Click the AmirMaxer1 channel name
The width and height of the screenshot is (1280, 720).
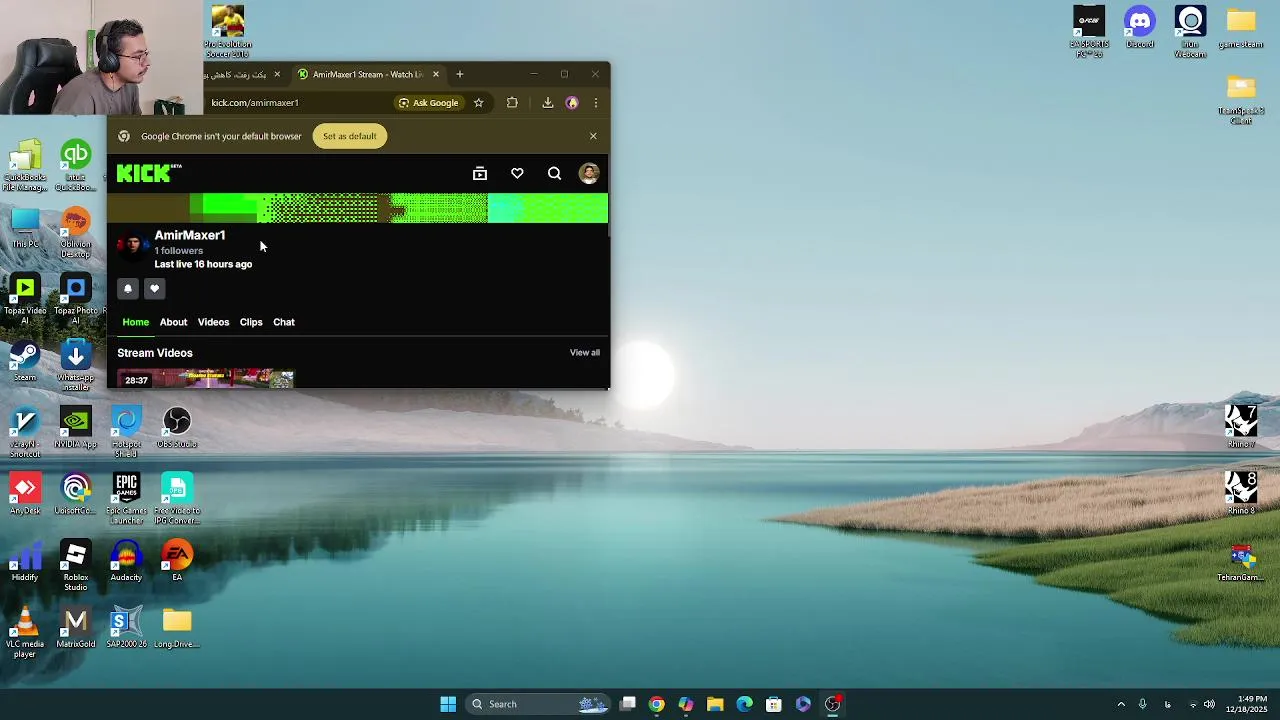pyautogui.click(x=190, y=235)
